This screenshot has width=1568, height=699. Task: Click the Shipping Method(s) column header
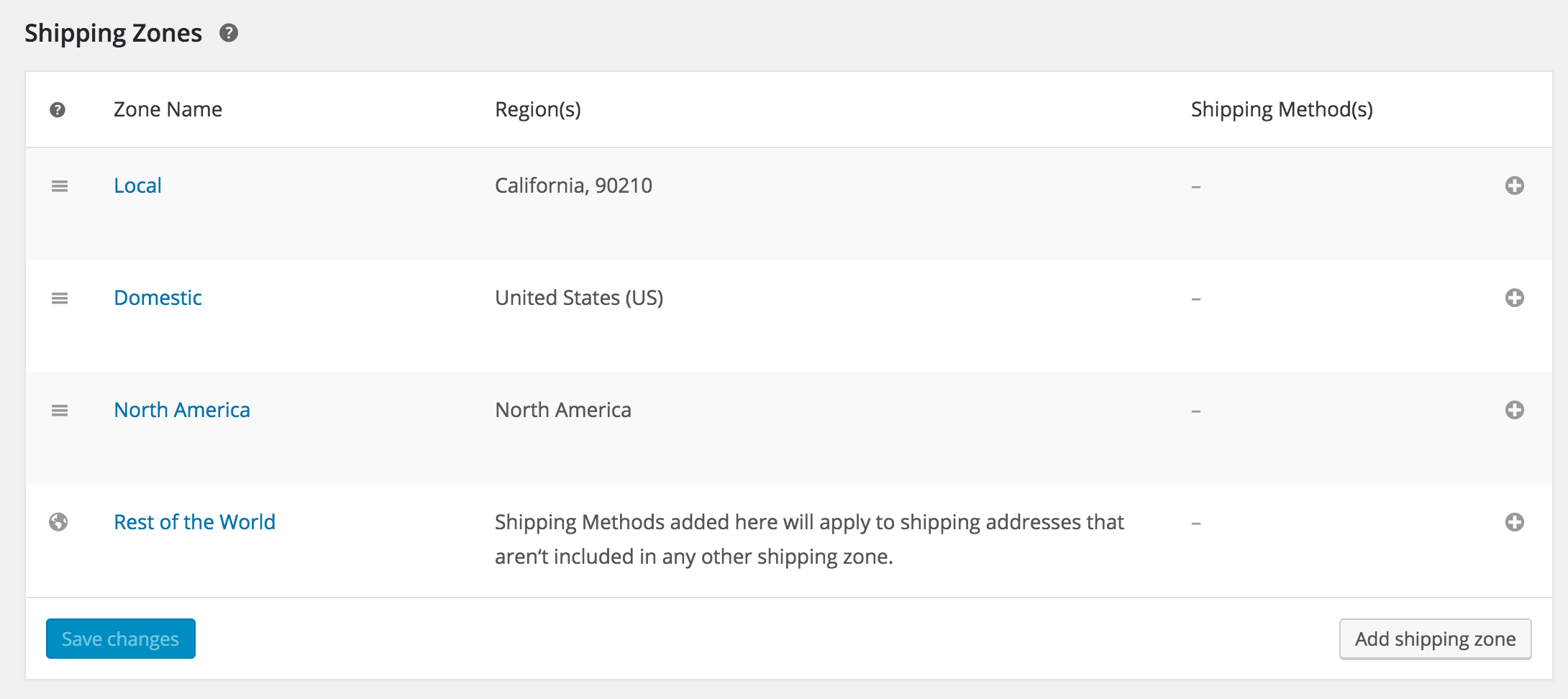click(1282, 109)
